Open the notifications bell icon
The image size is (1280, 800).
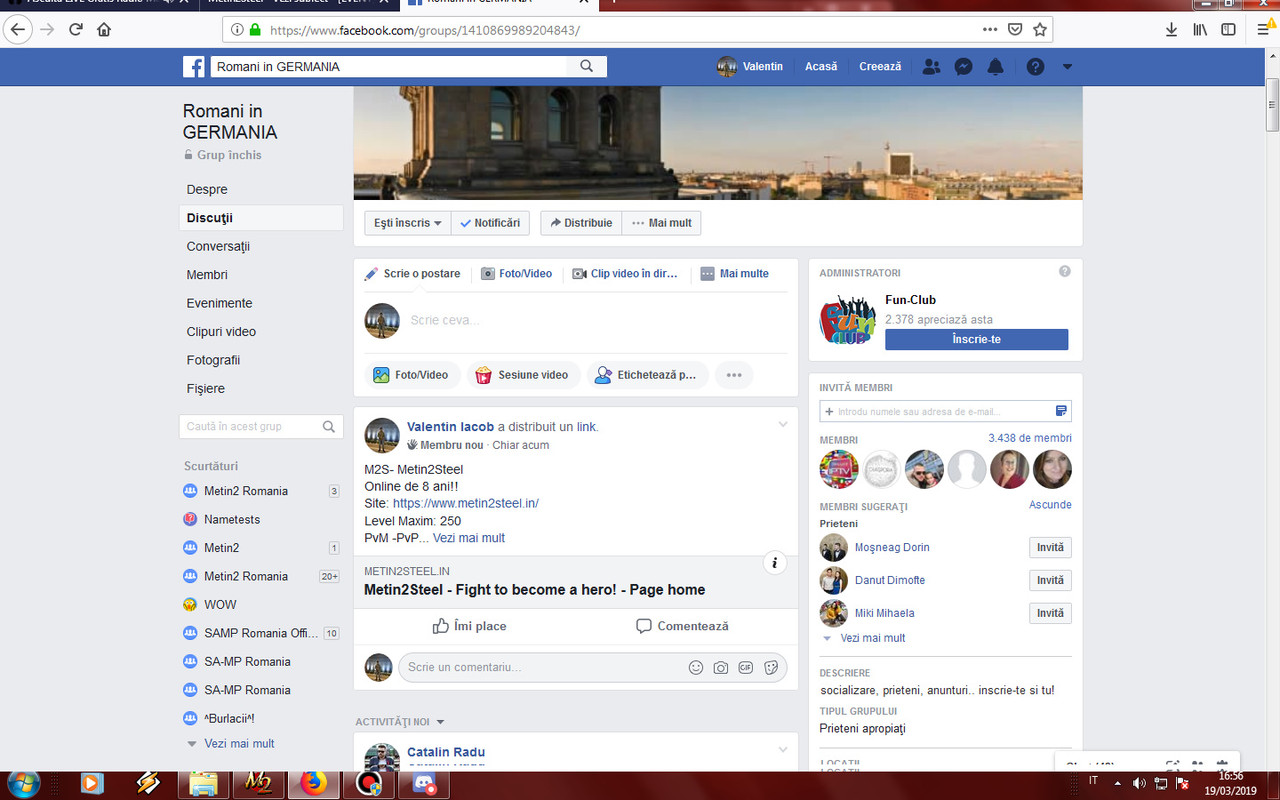[995, 67]
